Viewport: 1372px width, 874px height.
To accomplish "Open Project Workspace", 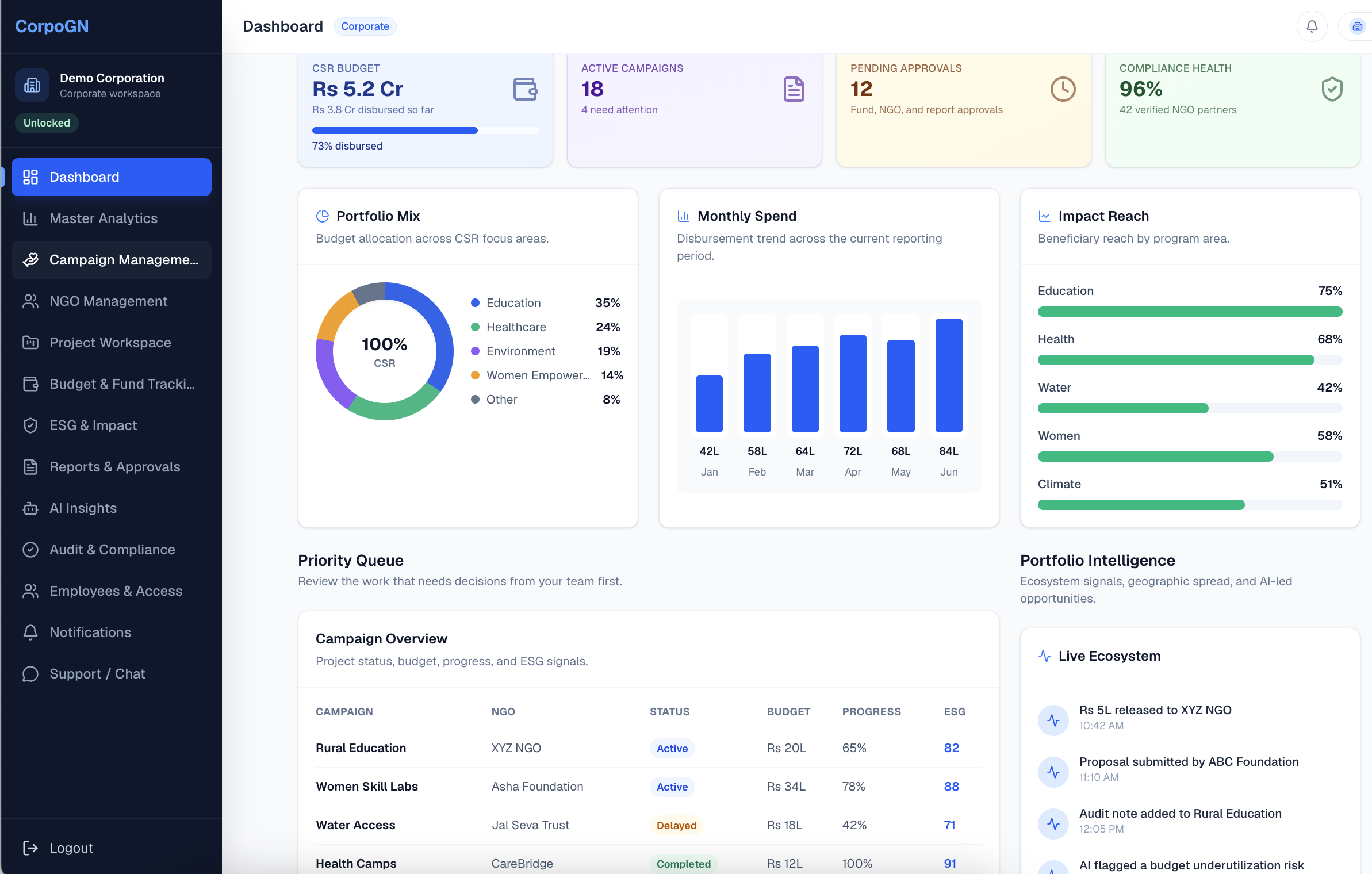I will (112, 343).
